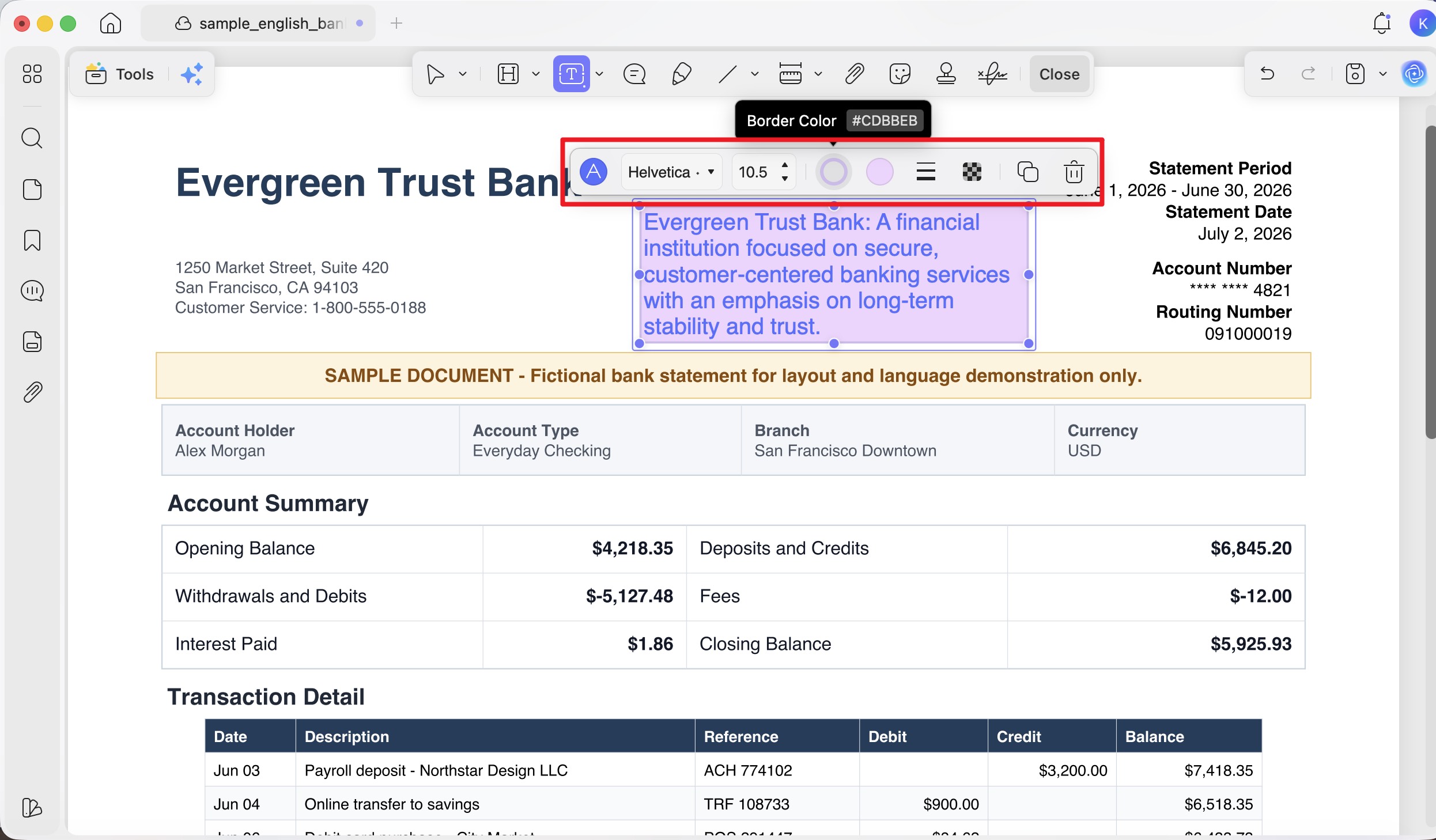Pick the pencil drawing tool
The image size is (1436, 840).
(681, 74)
